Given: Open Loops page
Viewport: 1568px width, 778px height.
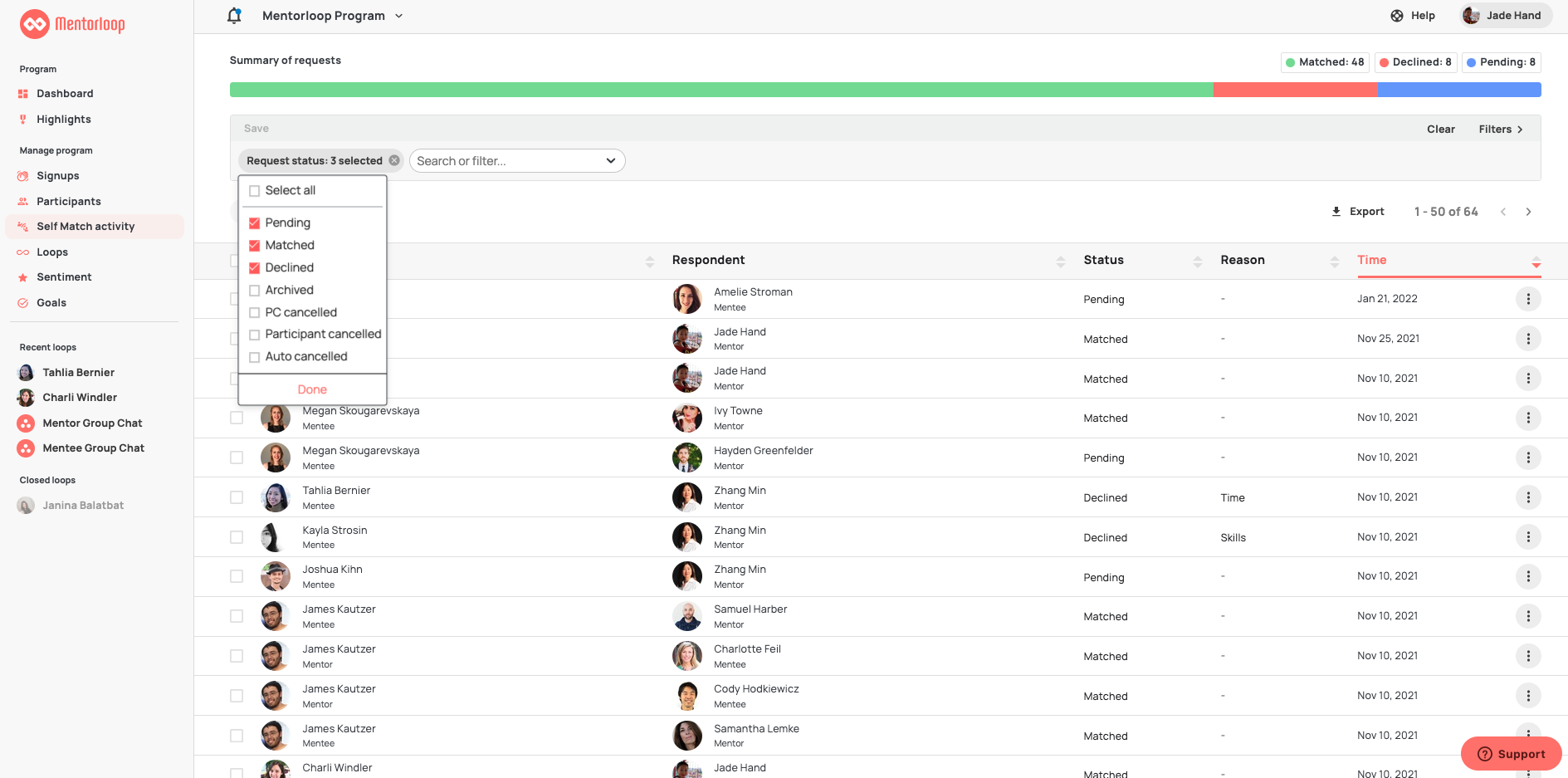Looking at the screenshot, I should click(52, 252).
